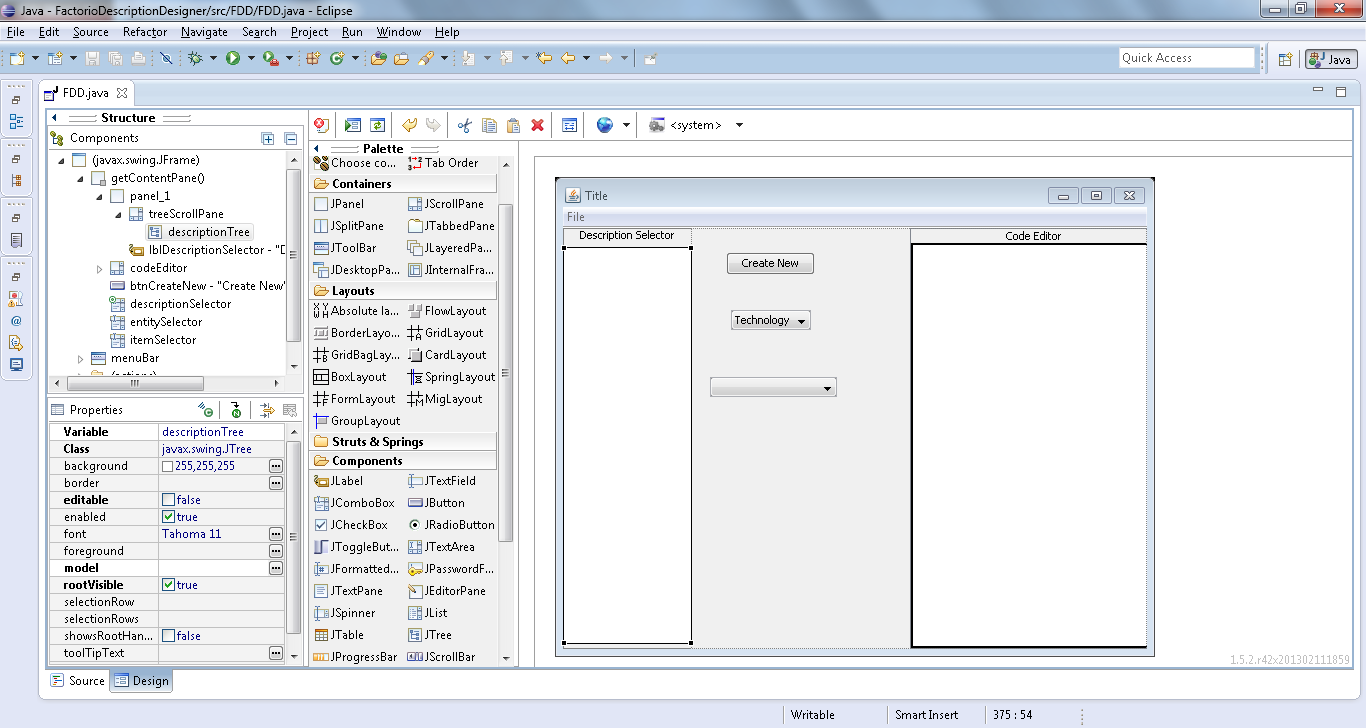Click the Java perspective button
1366x728 pixels.
pyautogui.click(x=1331, y=59)
